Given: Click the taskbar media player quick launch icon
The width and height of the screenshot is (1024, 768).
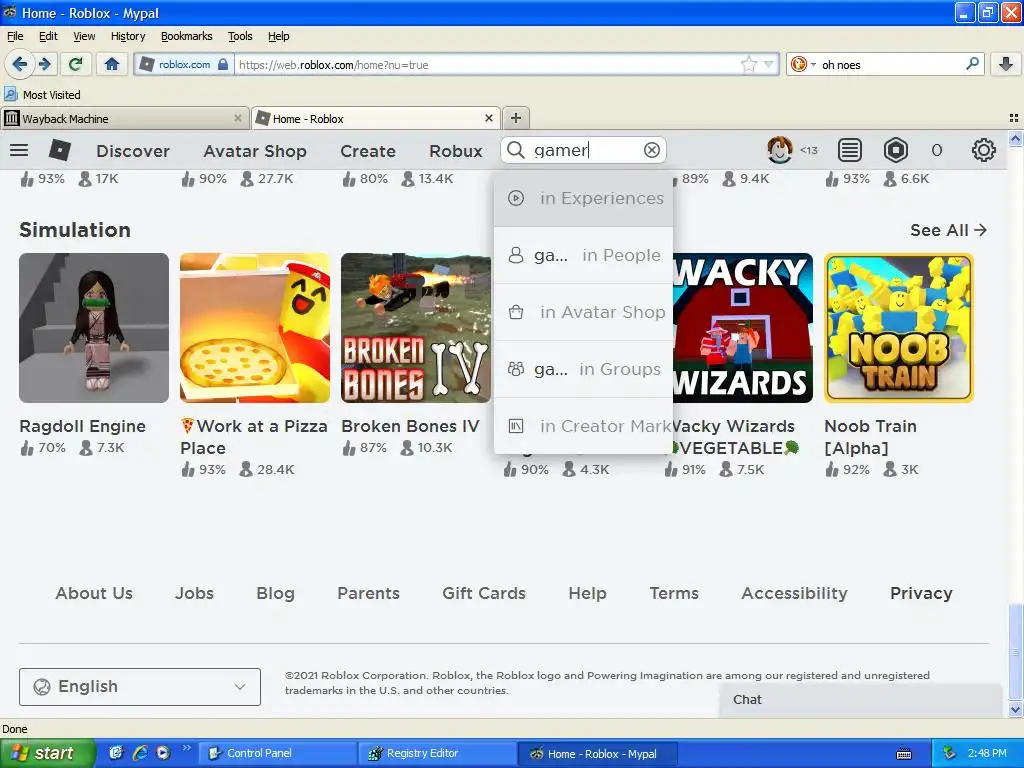Looking at the screenshot, I should (163, 753).
